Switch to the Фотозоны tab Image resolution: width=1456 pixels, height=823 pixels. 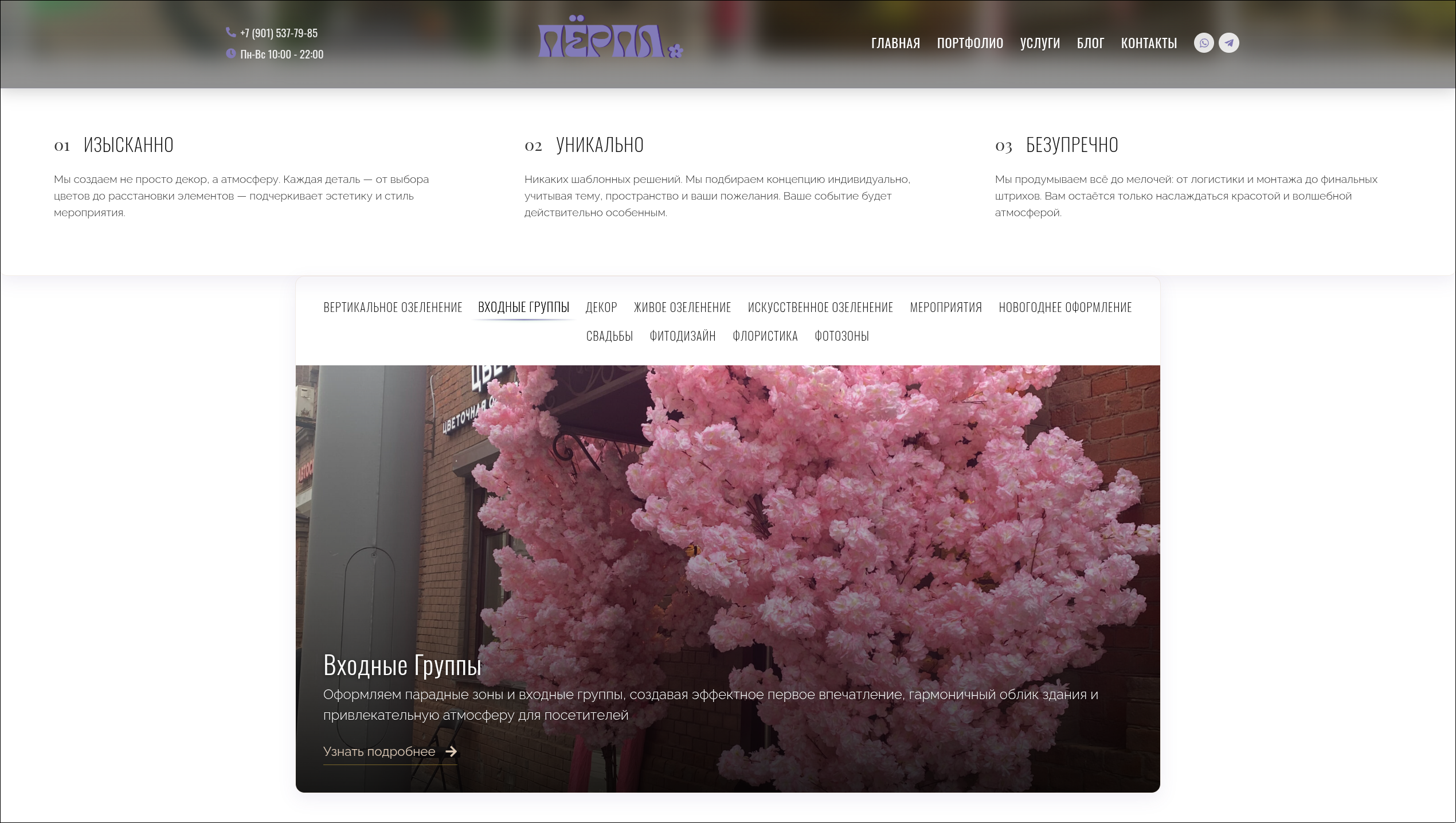point(841,336)
